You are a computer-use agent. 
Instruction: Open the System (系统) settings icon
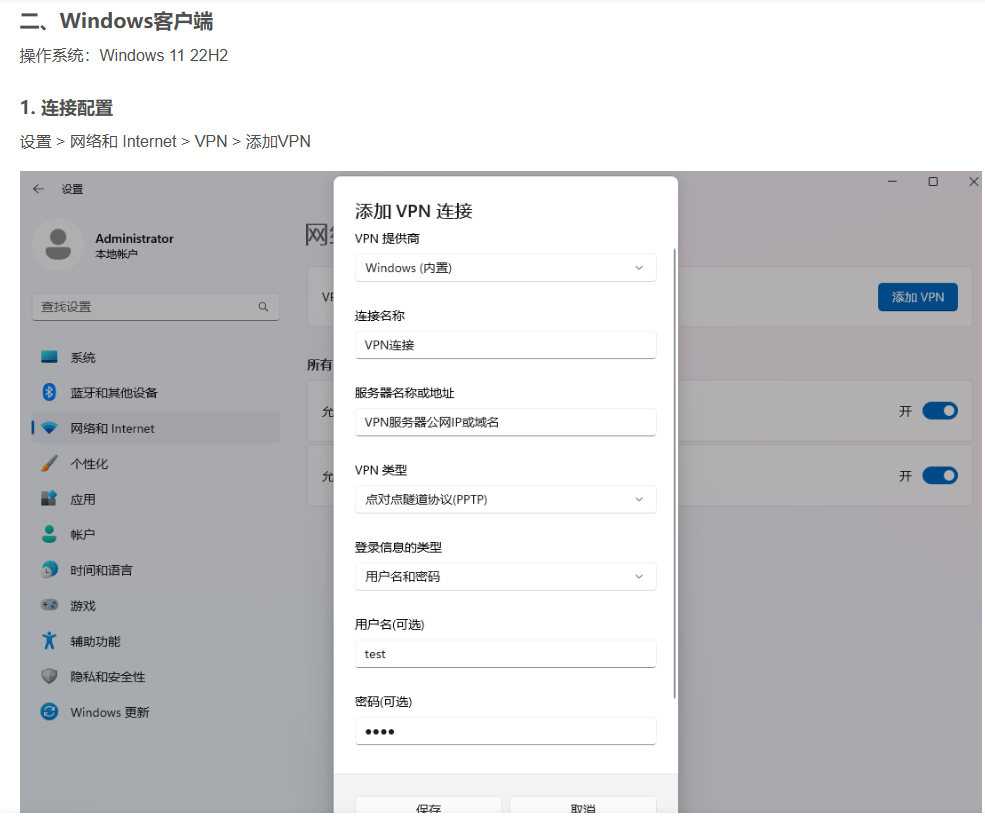(x=49, y=357)
